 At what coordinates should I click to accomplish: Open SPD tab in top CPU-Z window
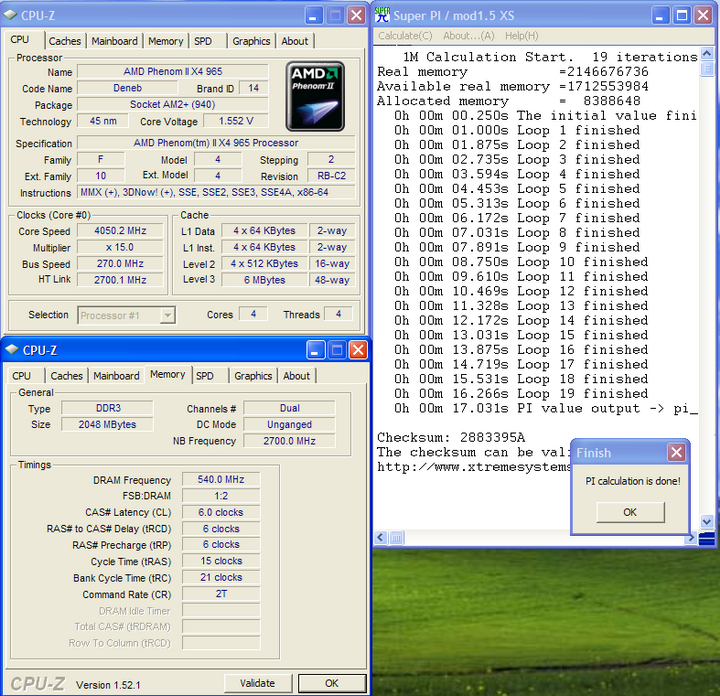click(203, 41)
